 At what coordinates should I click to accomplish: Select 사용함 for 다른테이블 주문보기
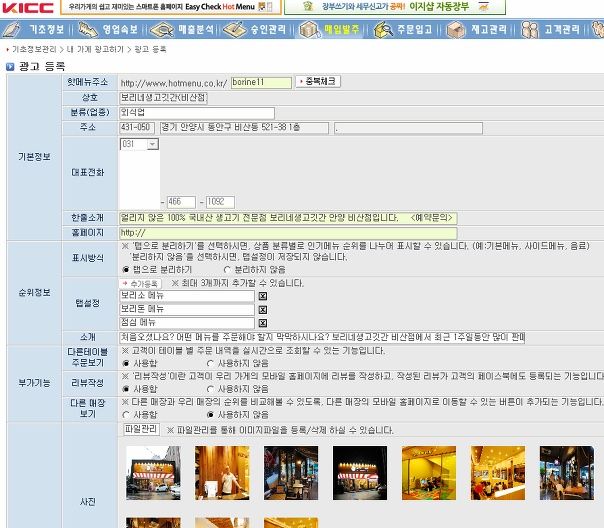pyautogui.click(x=126, y=363)
